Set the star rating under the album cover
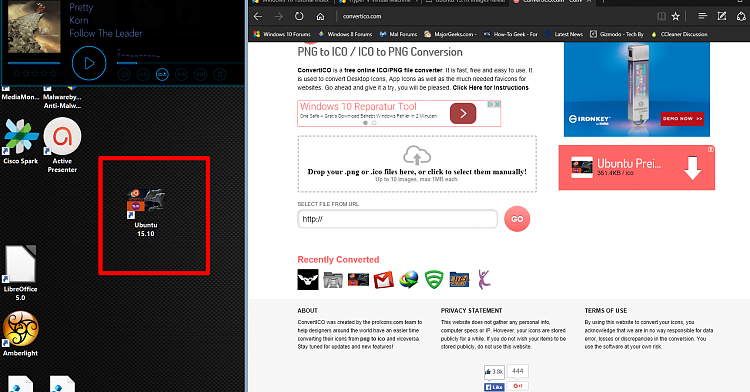The width and height of the screenshot is (750, 392). (x=34, y=73)
